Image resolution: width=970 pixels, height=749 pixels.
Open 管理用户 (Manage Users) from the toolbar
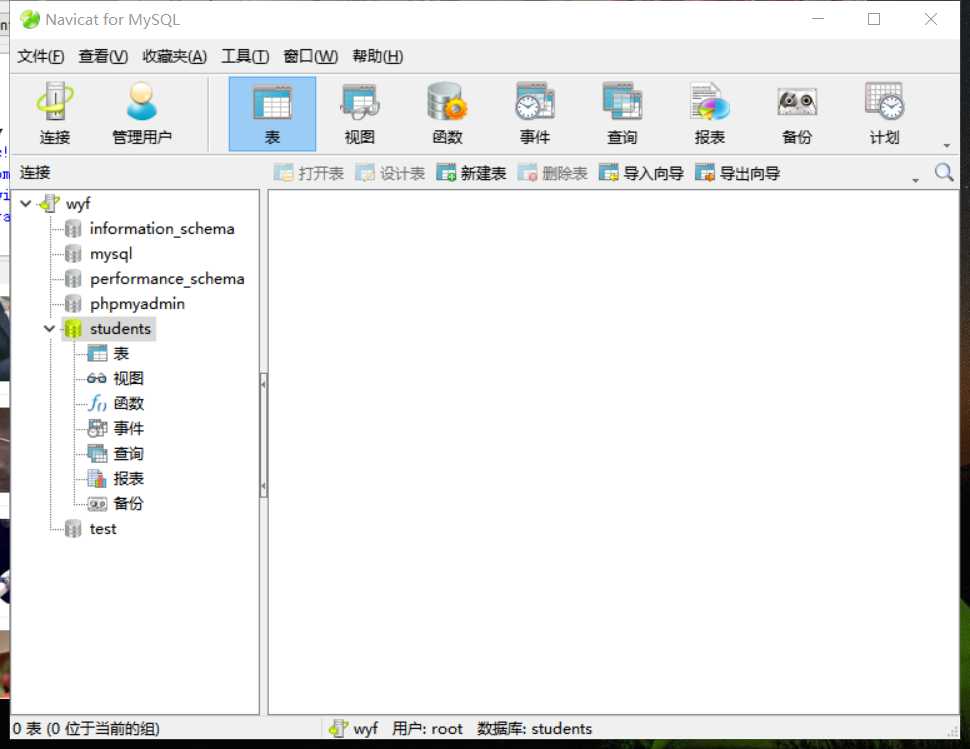point(142,114)
